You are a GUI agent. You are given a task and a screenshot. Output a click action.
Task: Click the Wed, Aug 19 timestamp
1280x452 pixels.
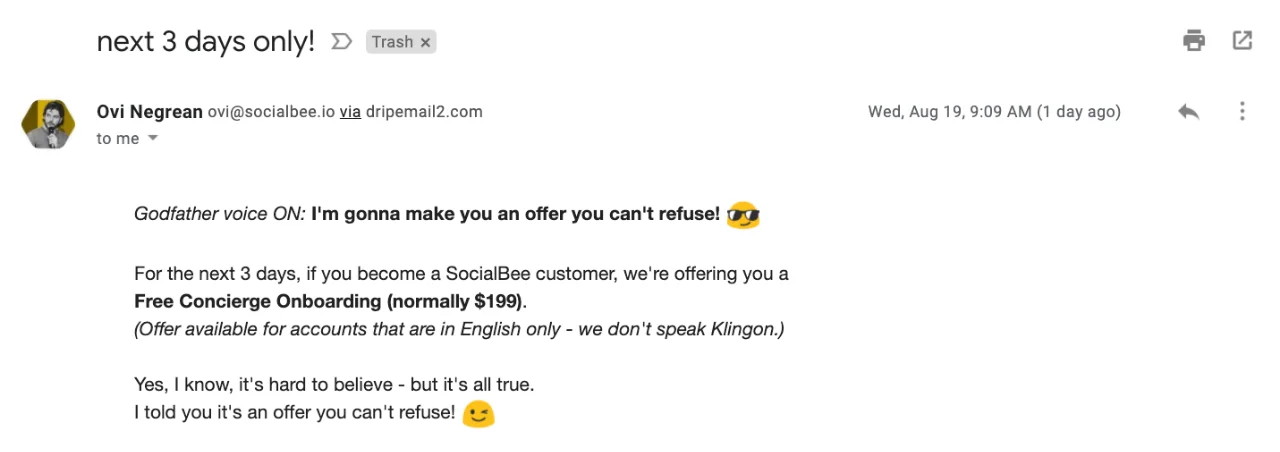point(993,112)
